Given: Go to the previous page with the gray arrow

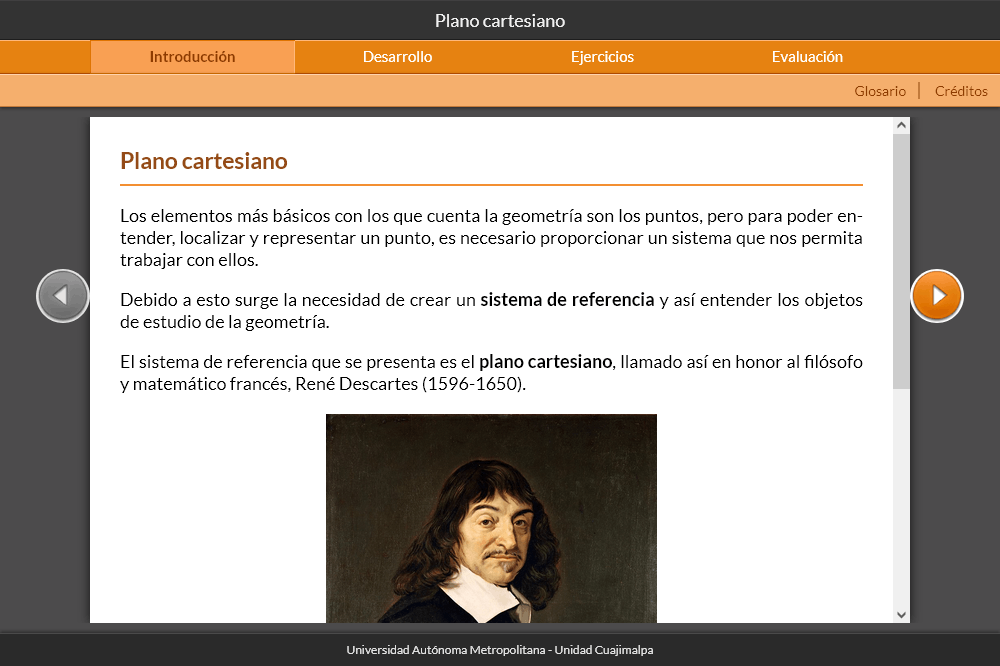Looking at the screenshot, I should coord(62,296).
